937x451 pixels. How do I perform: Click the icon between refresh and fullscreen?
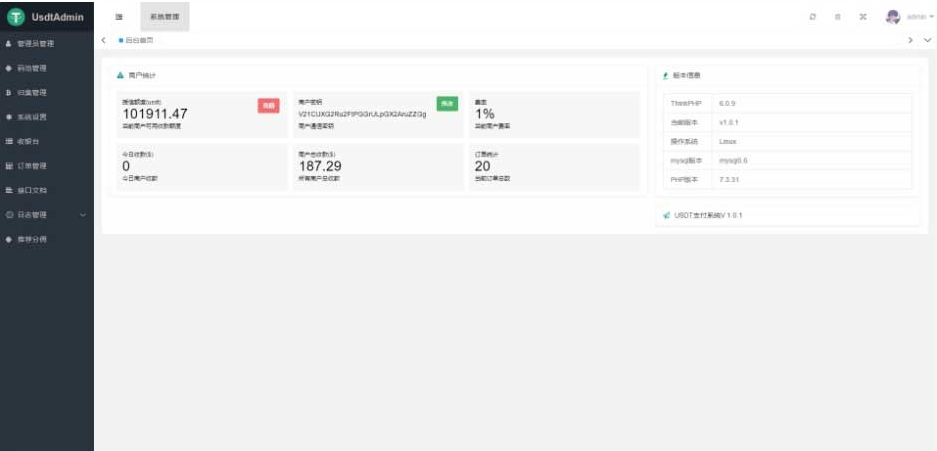pyautogui.click(x=837, y=17)
